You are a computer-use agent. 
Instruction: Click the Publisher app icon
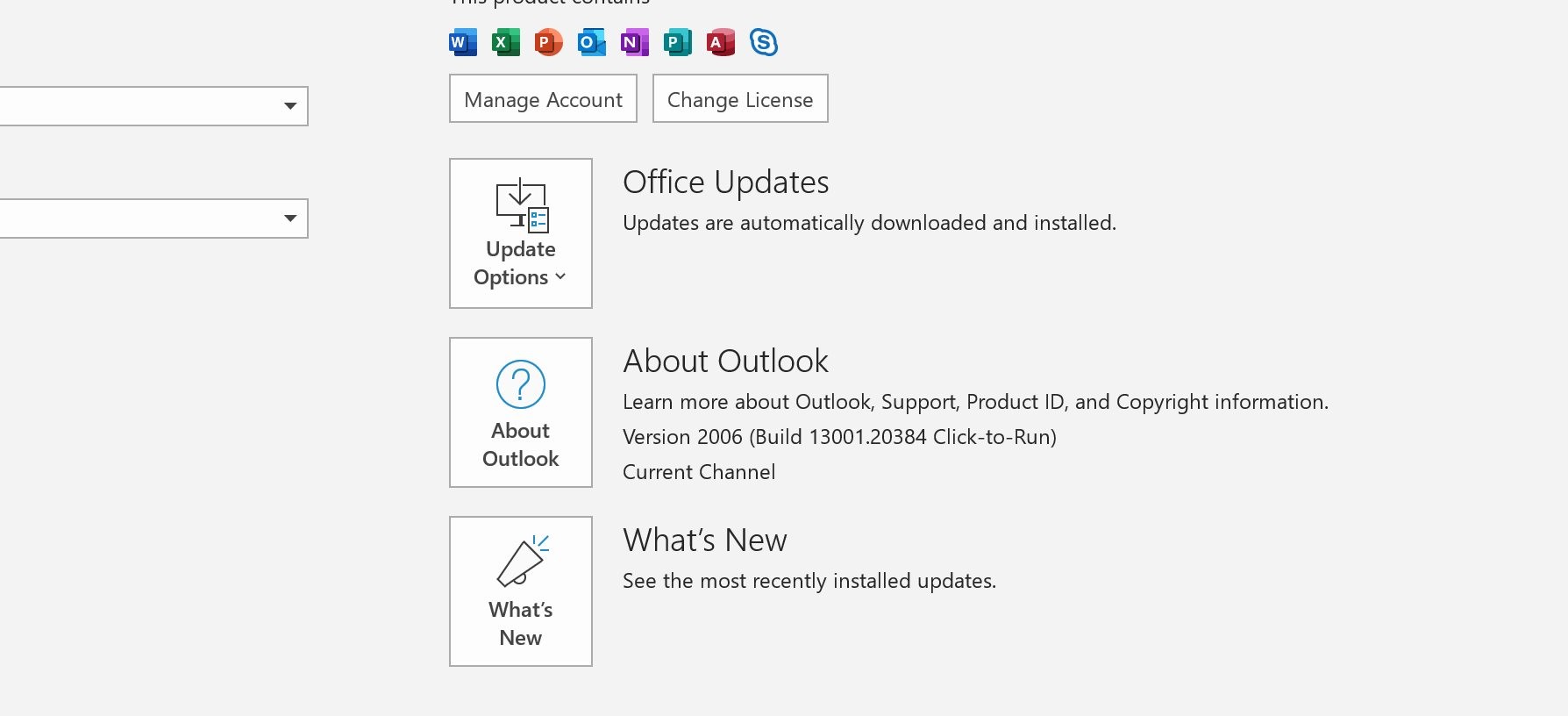click(x=677, y=42)
